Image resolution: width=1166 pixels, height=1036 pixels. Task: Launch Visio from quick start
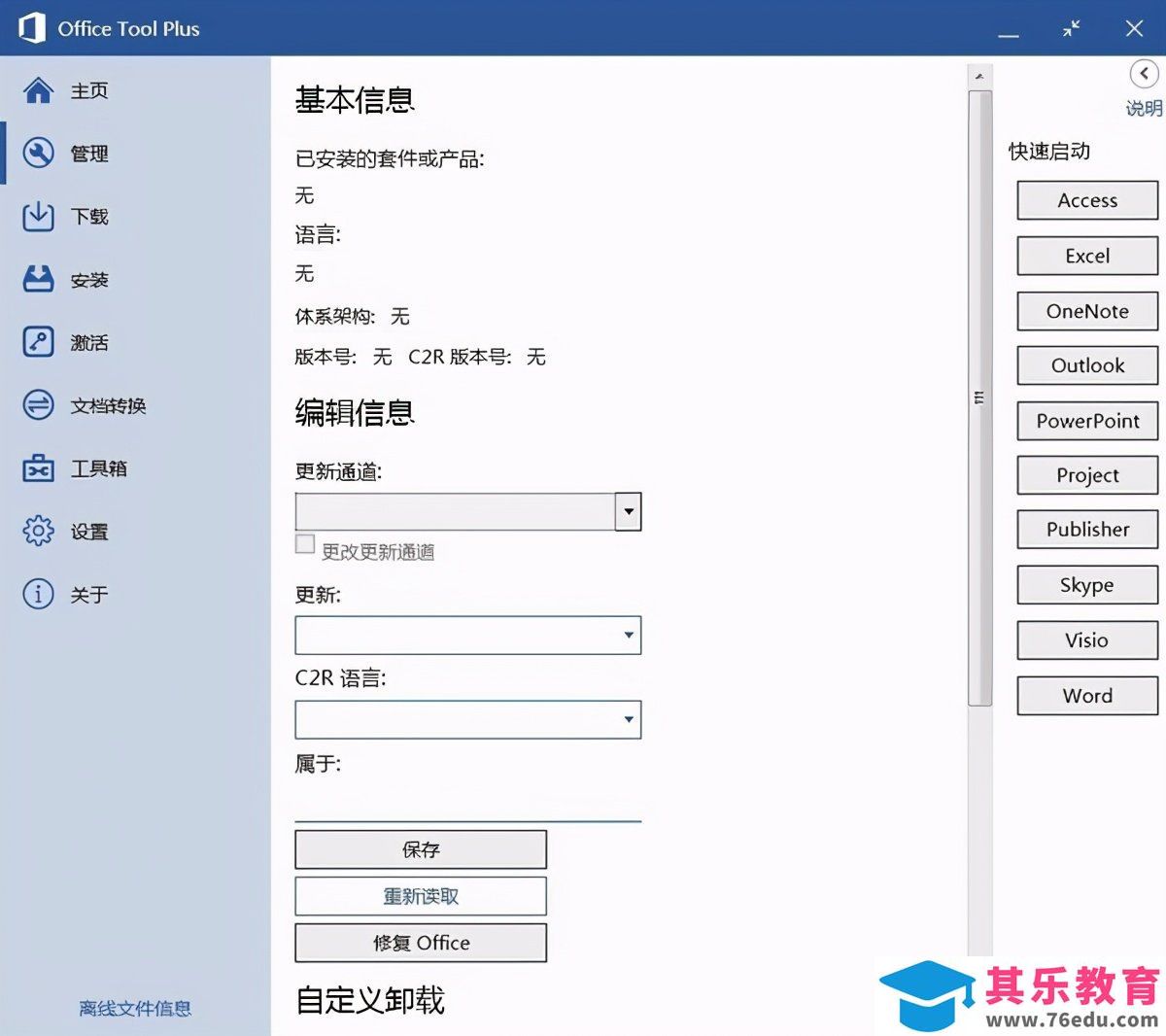click(1087, 640)
